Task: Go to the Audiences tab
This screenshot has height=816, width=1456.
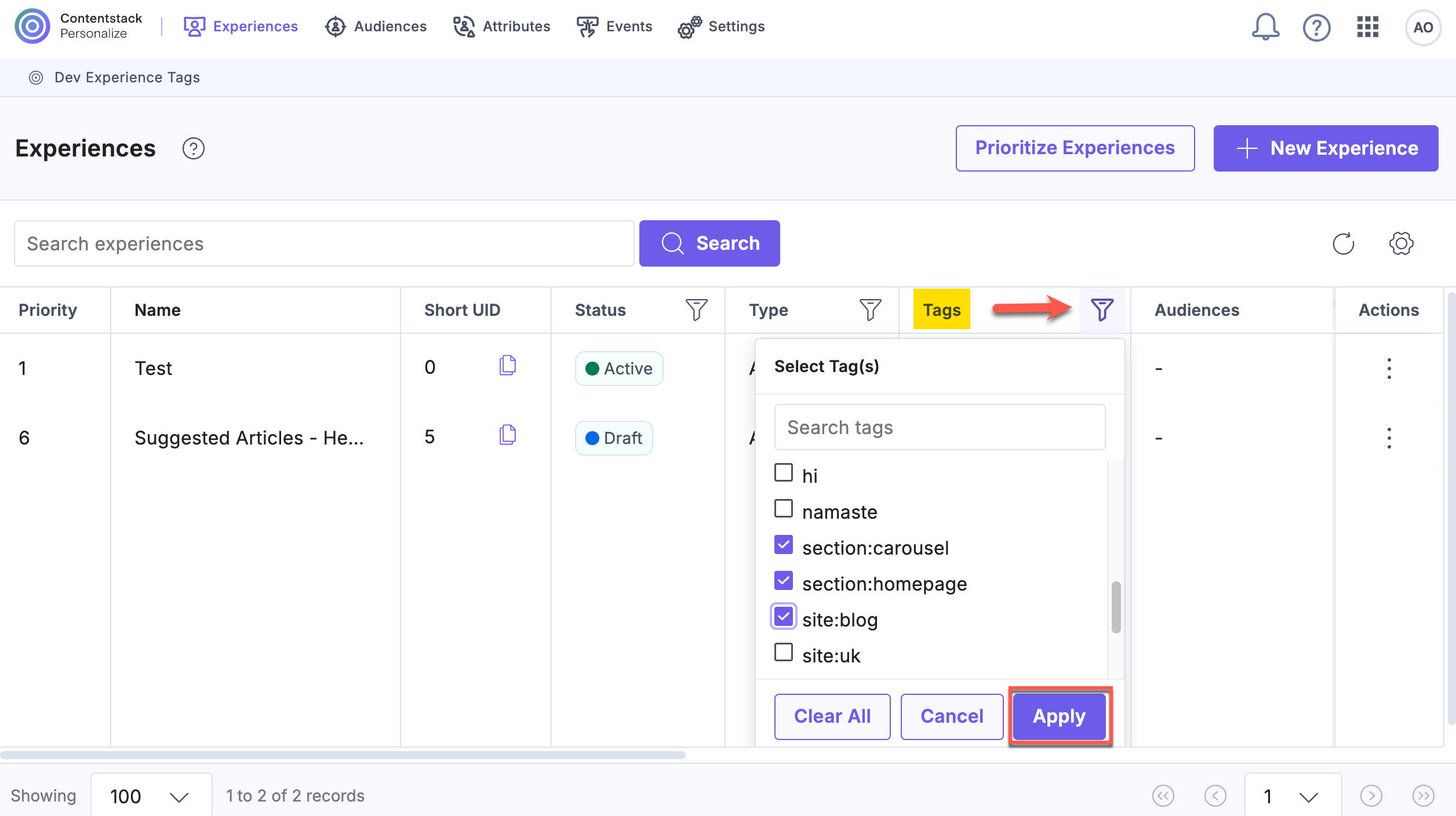Action: tap(376, 27)
